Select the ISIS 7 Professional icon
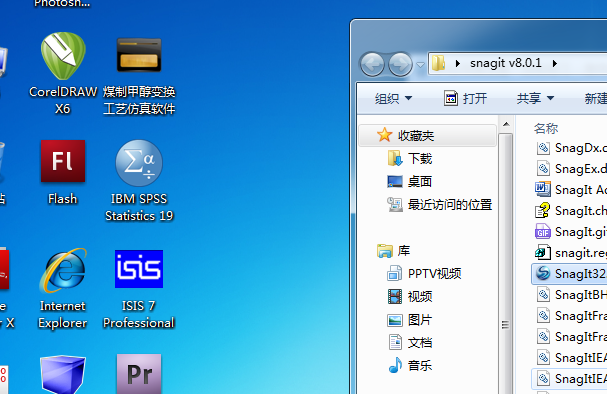Image resolution: width=607 pixels, height=394 pixels. pos(139,289)
